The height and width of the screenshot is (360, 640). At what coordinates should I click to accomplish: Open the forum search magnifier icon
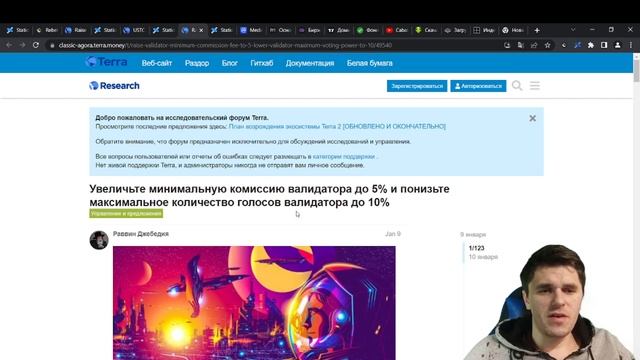tap(517, 86)
